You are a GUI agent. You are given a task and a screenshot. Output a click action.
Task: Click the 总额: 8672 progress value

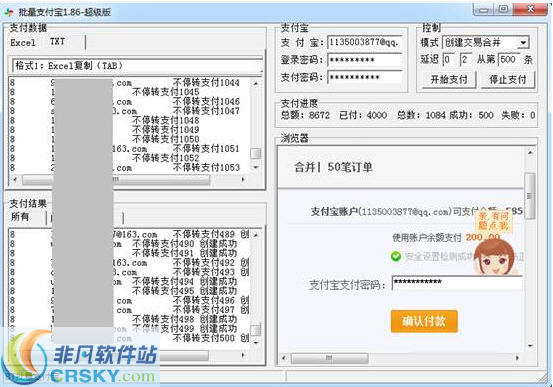click(305, 115)
